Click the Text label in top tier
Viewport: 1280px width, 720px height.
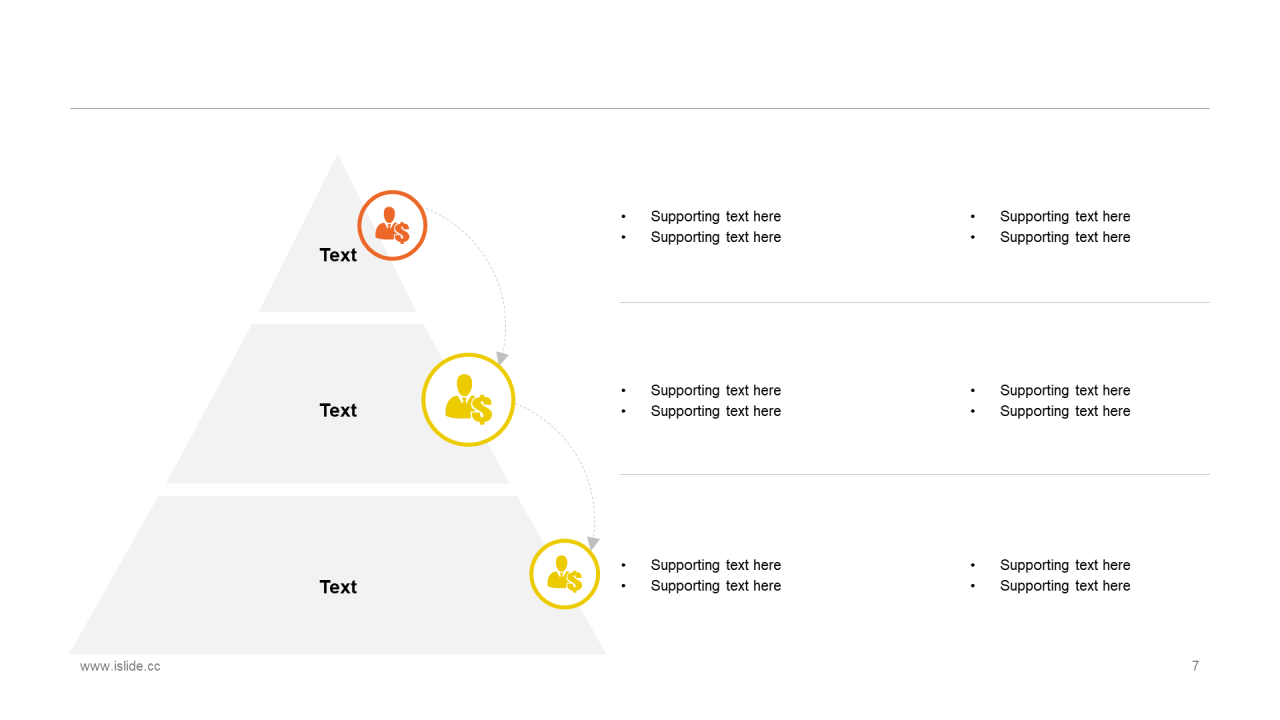pos(338,255)
